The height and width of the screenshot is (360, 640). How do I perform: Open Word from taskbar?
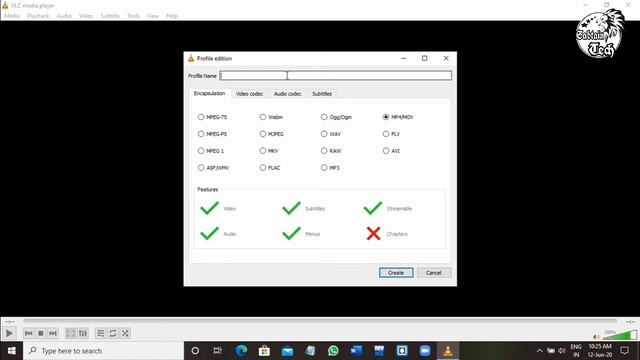point(356,351)
